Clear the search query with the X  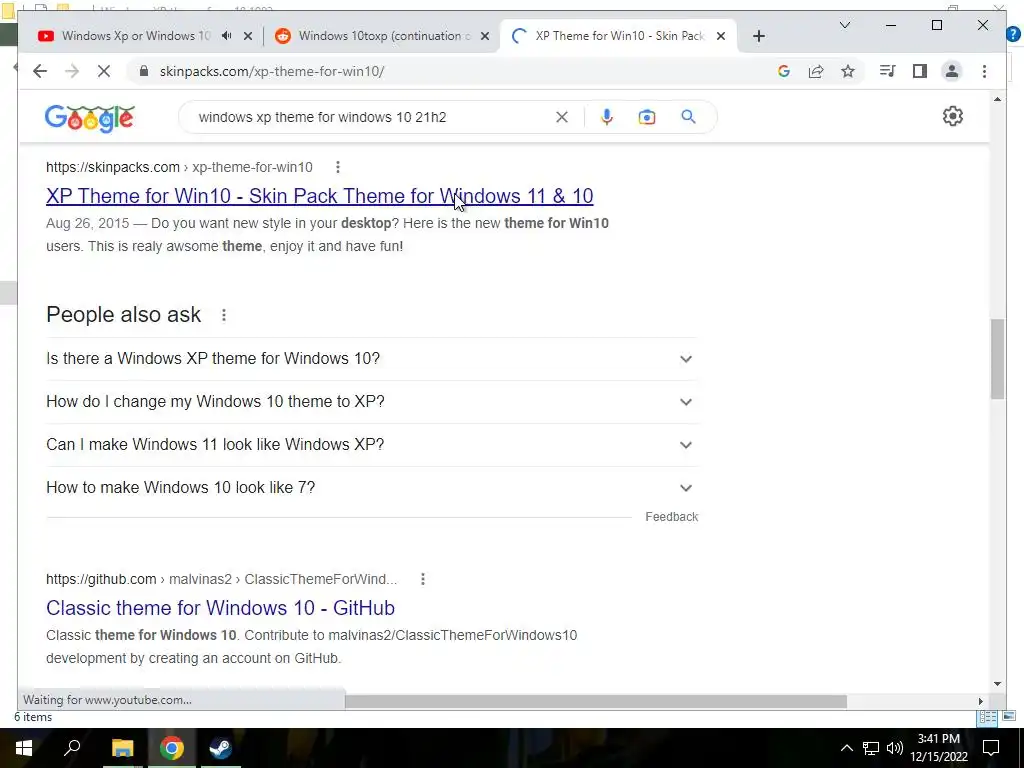(x=562, y=118)
